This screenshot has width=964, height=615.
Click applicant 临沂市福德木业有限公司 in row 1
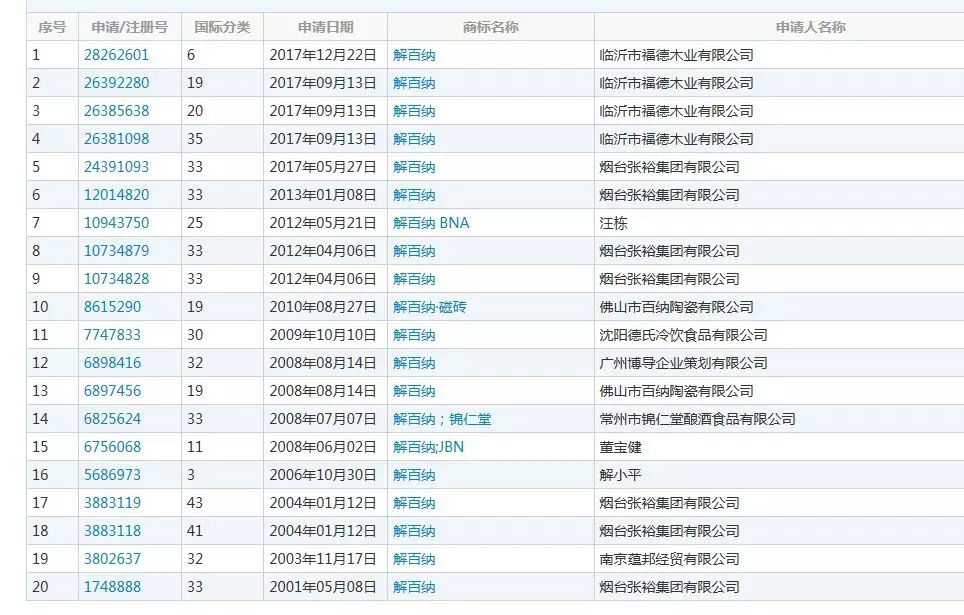(x=677, y=55)
